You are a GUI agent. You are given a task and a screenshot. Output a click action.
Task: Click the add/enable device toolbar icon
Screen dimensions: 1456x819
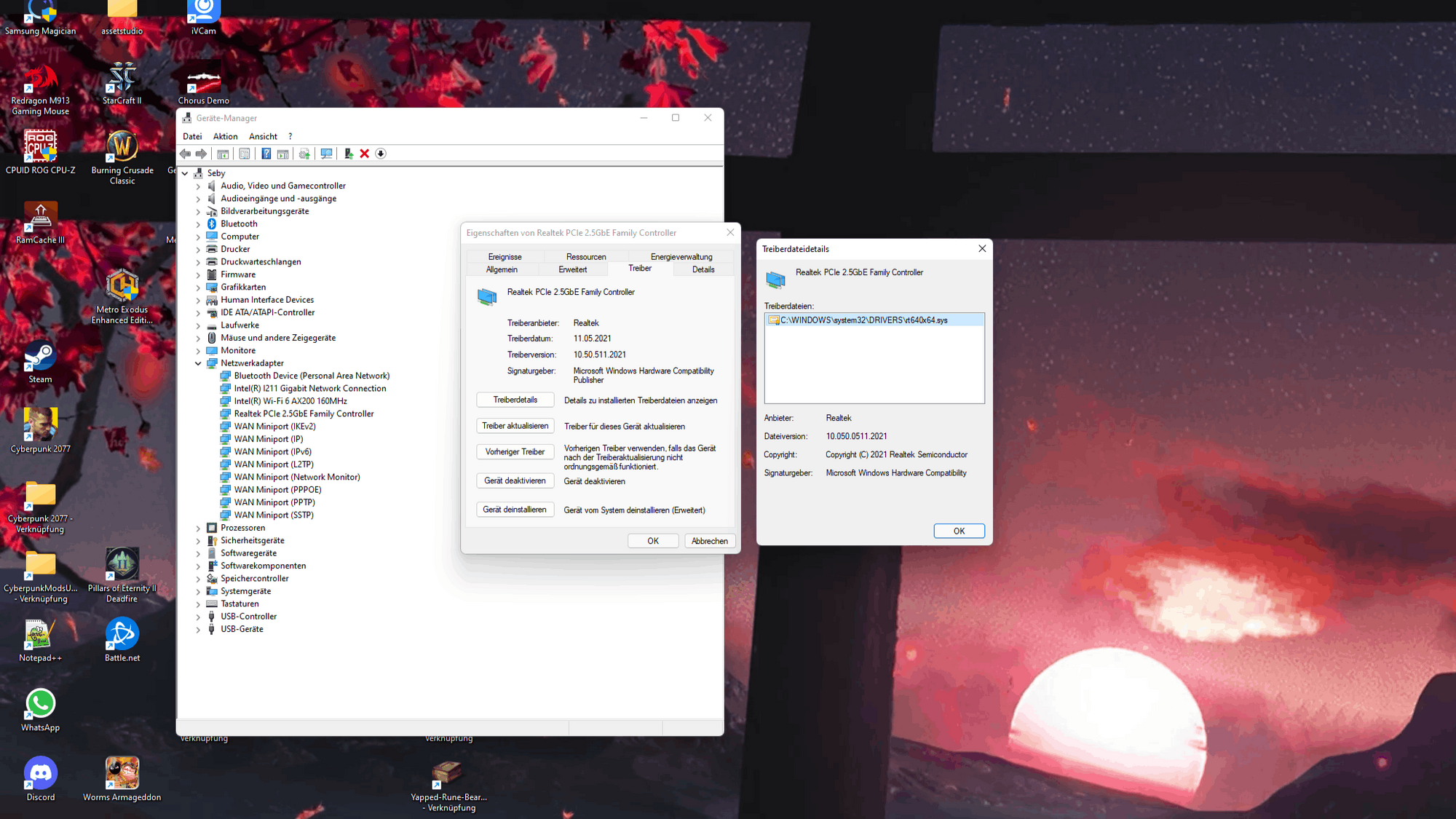(348, 154)
